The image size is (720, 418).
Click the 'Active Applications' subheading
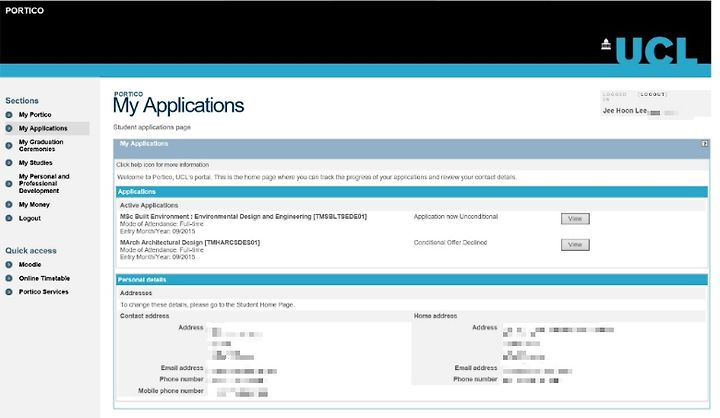coord(149,206)
